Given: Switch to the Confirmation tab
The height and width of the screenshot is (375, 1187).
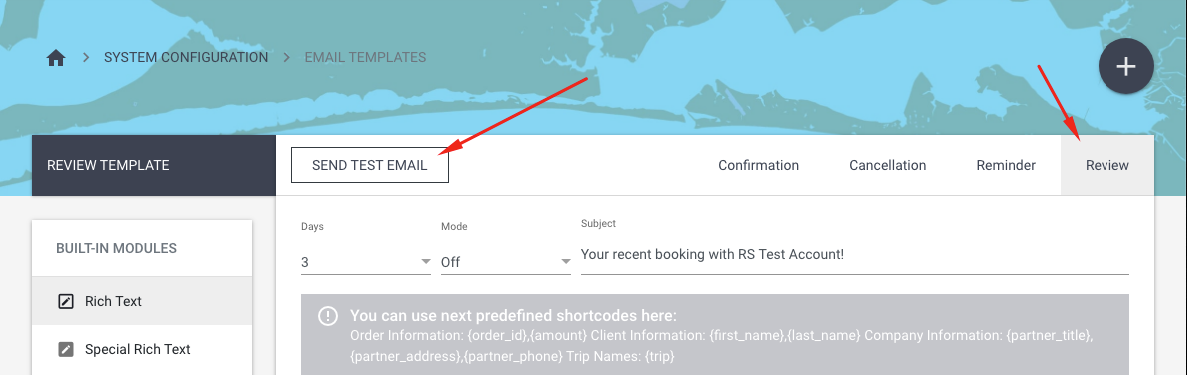Looking at the screenshot, I should coord(759,165).
